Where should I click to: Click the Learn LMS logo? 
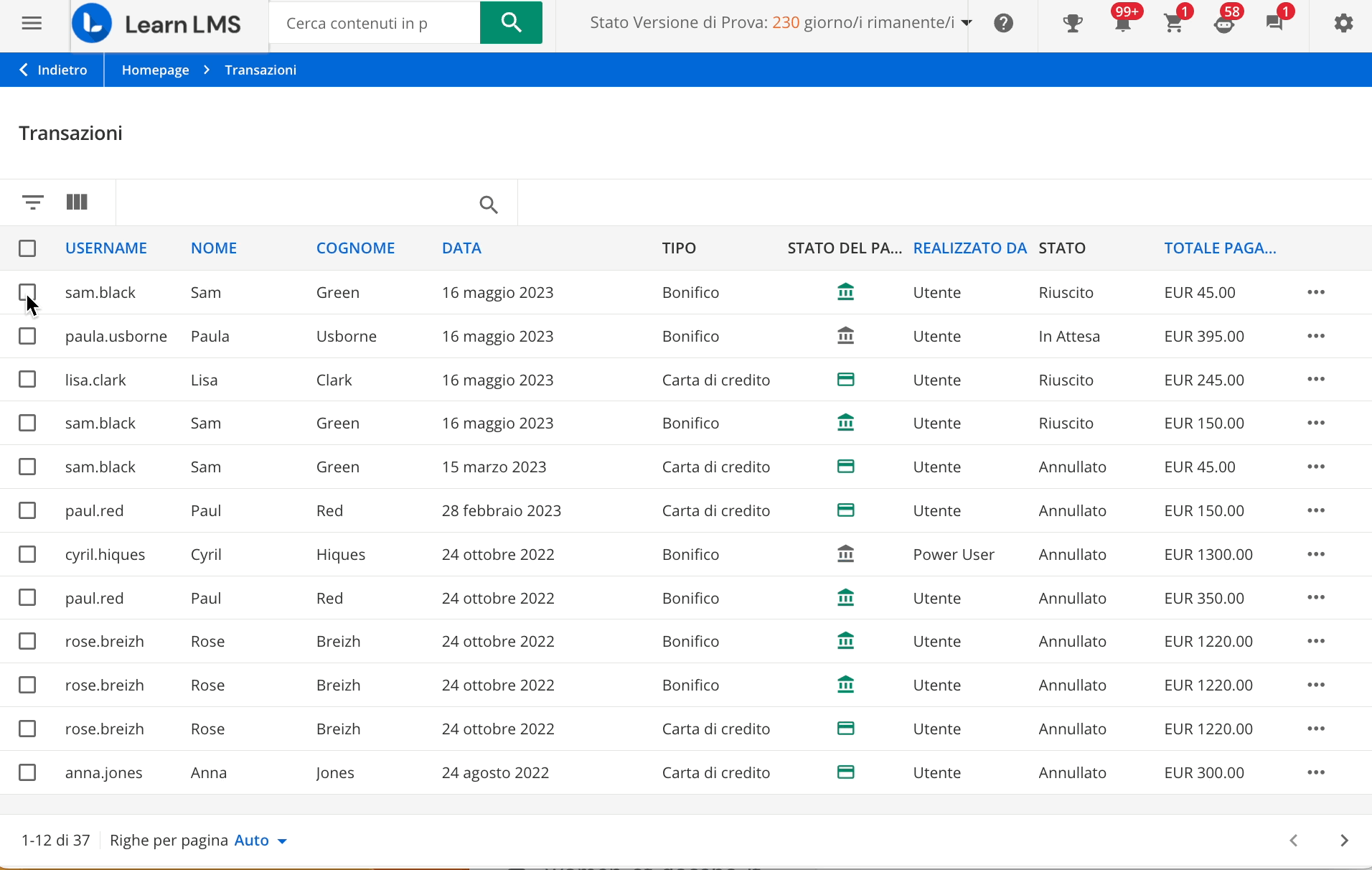click(156, 24)
